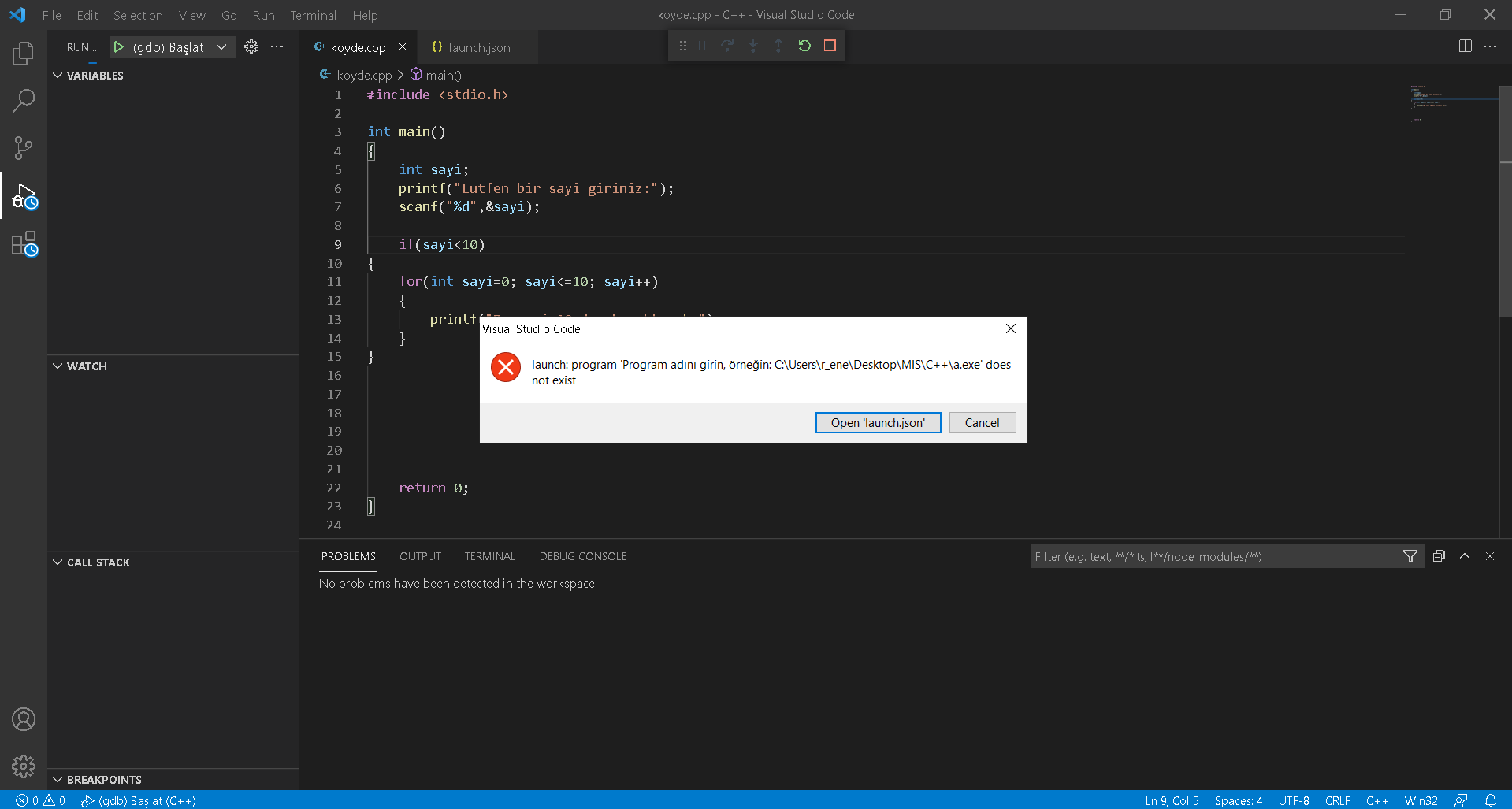Viewport: 1512px width, 809px height.
Task: Select main() symbol in the breadcrumb
Action: pos(436,75)
